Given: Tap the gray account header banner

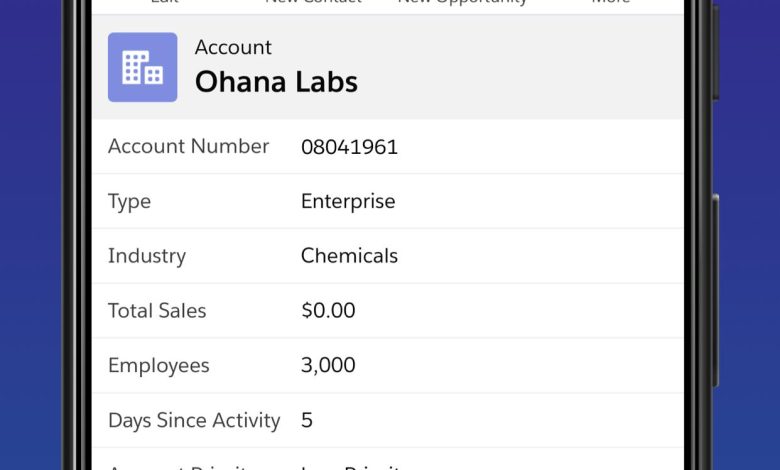Looking at the screenshot, I should [x=388, y=67].
